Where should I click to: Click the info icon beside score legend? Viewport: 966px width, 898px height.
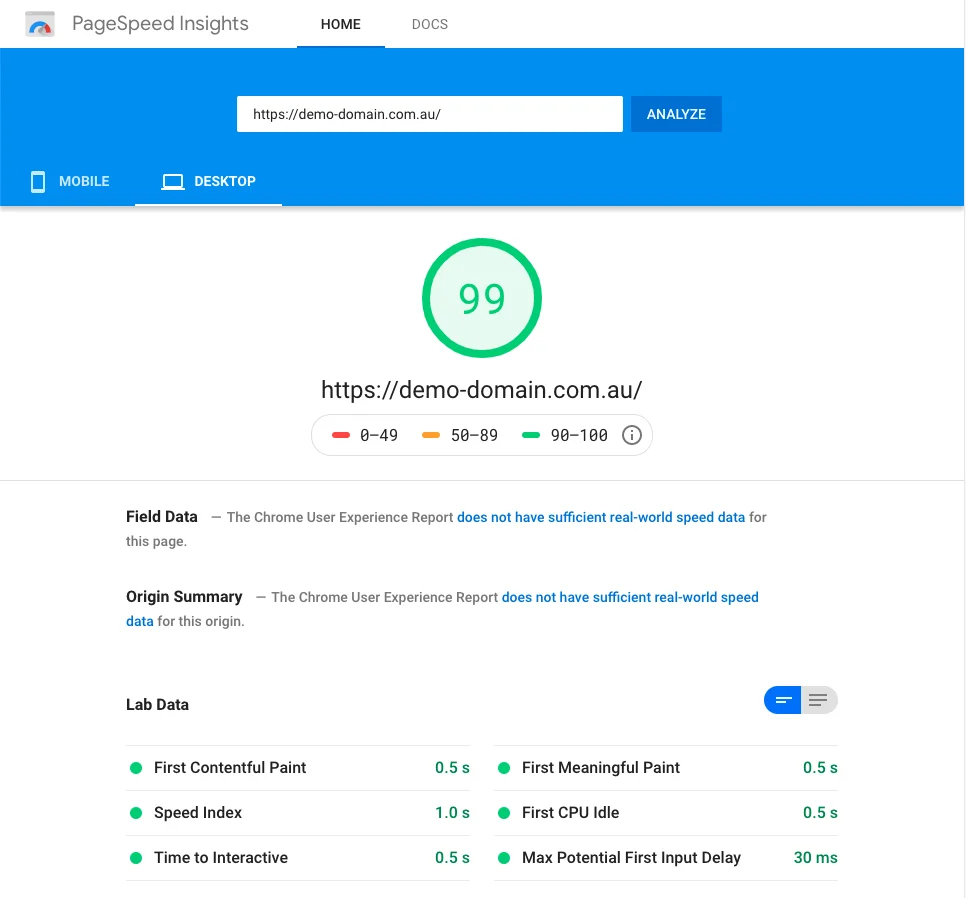click(x=632, y=435)
